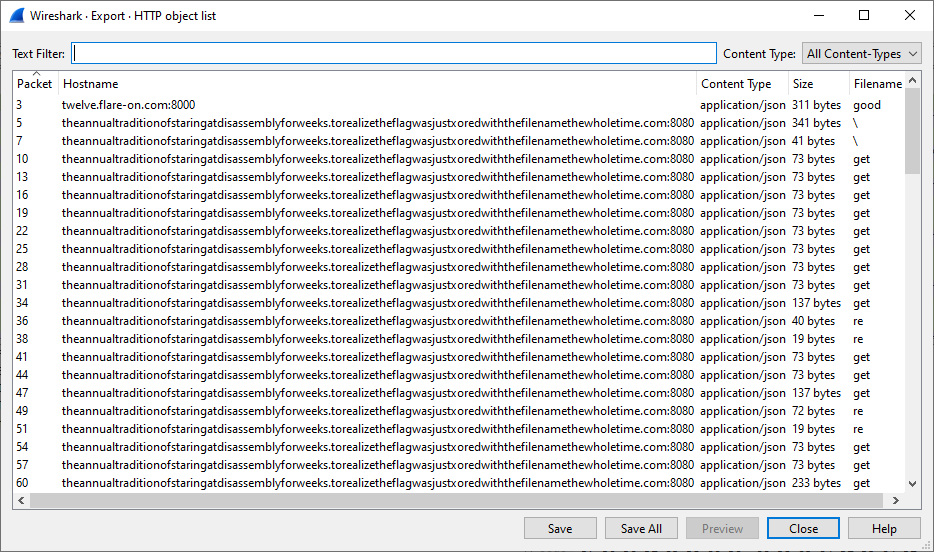Screen dimensions: 934x552
Task: Sort by Content Type column header
Action: point(736,84)
